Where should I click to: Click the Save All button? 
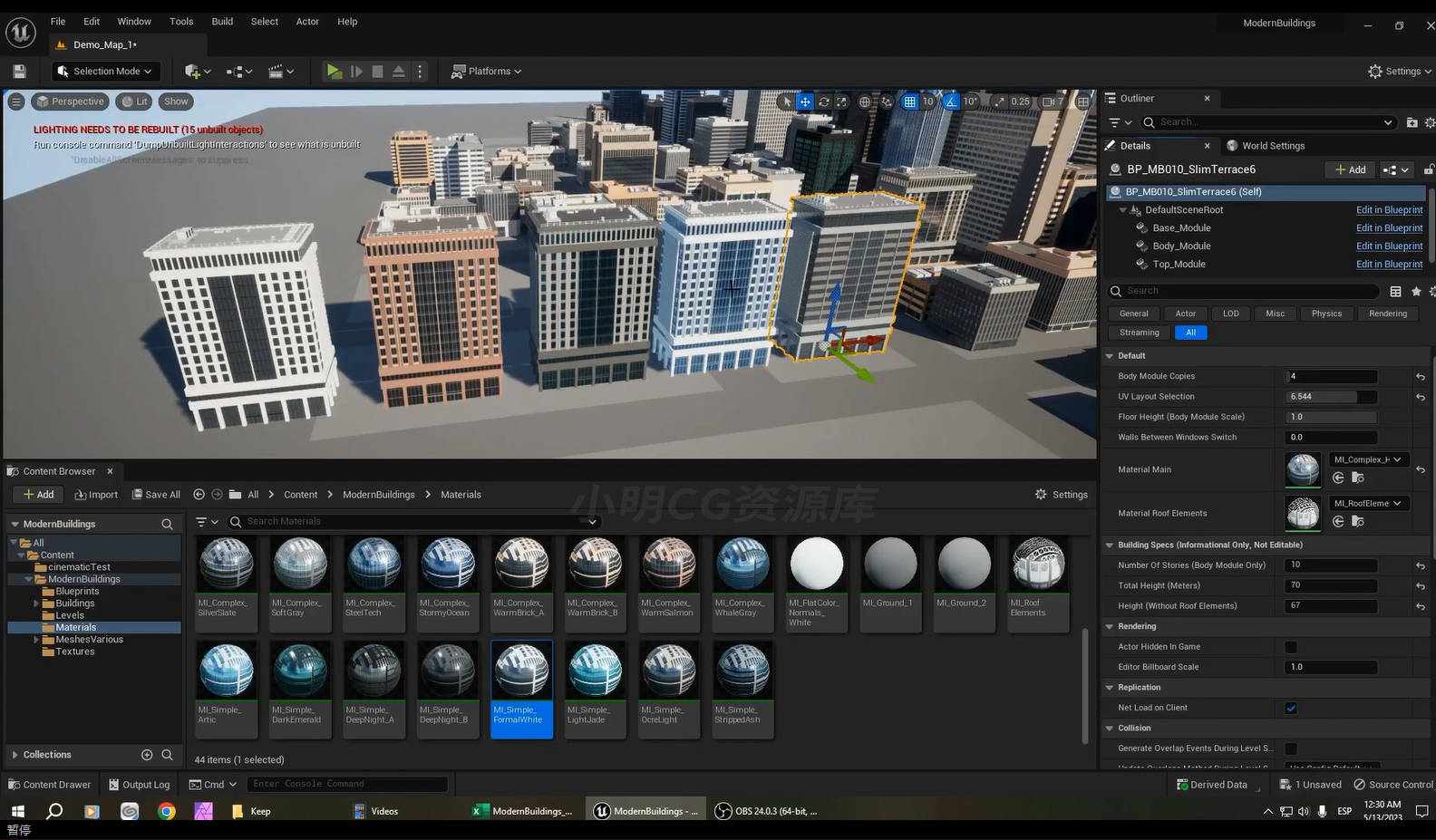(156, 495)
